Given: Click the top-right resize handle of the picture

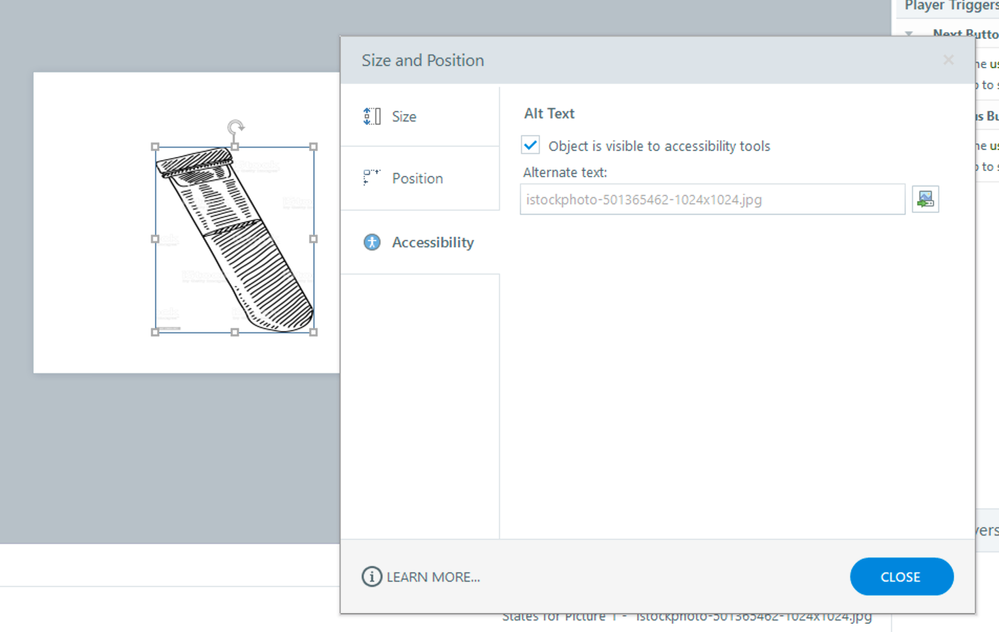Looking at the screenshot, I should tap(314, 147).
